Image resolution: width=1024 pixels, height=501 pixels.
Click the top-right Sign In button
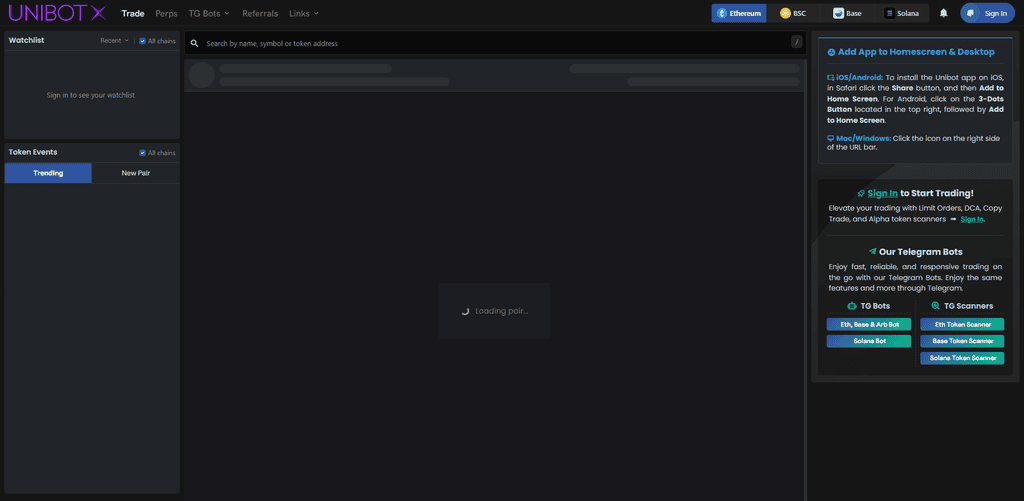pos(987,13)
